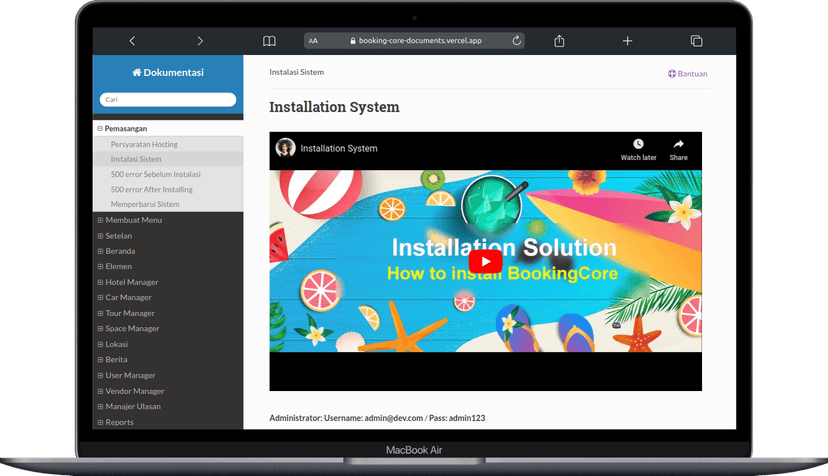Open Persyaratan Hosting page

click(x=144, y=144)
